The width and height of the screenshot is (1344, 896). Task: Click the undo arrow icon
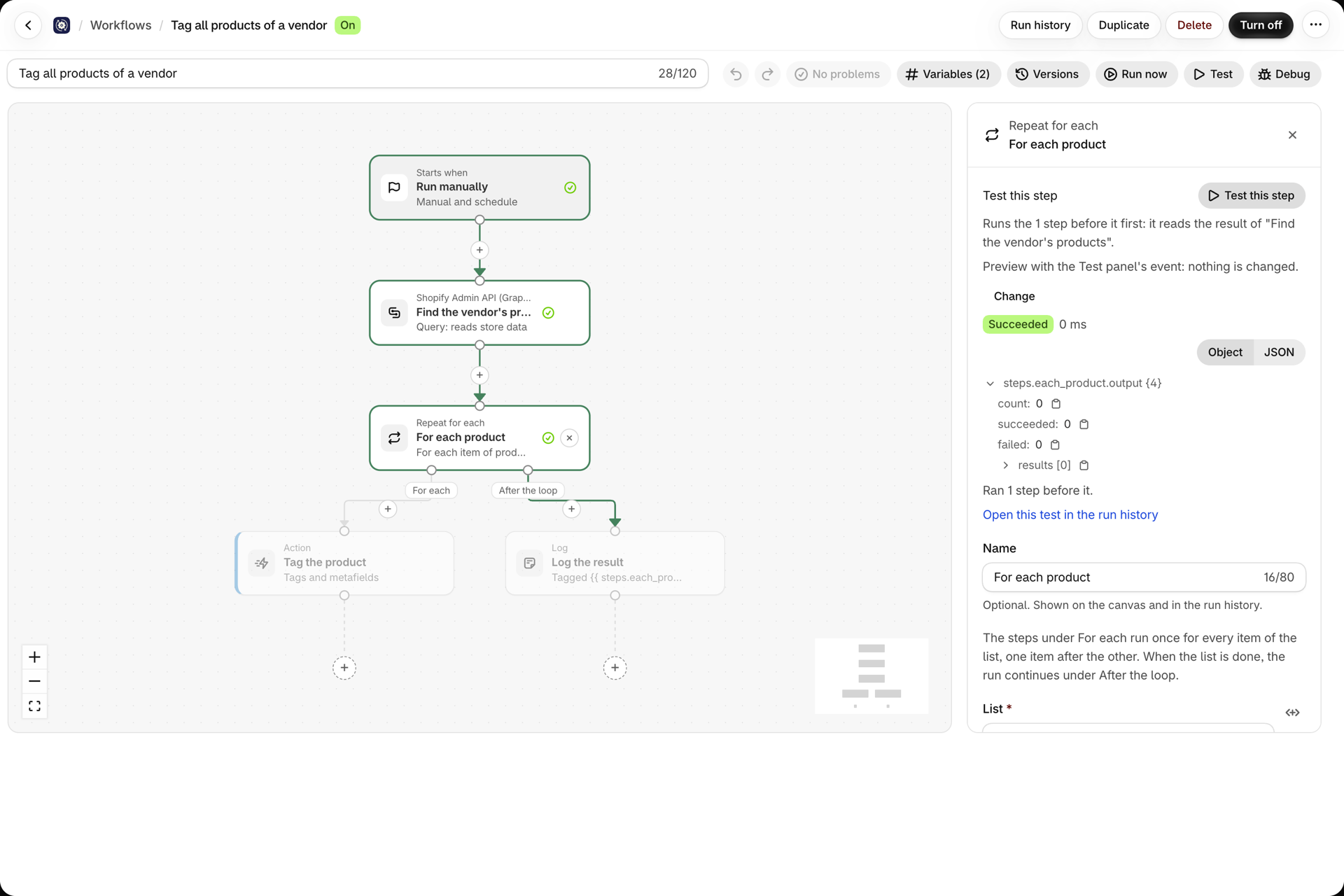click(x=736, y=74)
